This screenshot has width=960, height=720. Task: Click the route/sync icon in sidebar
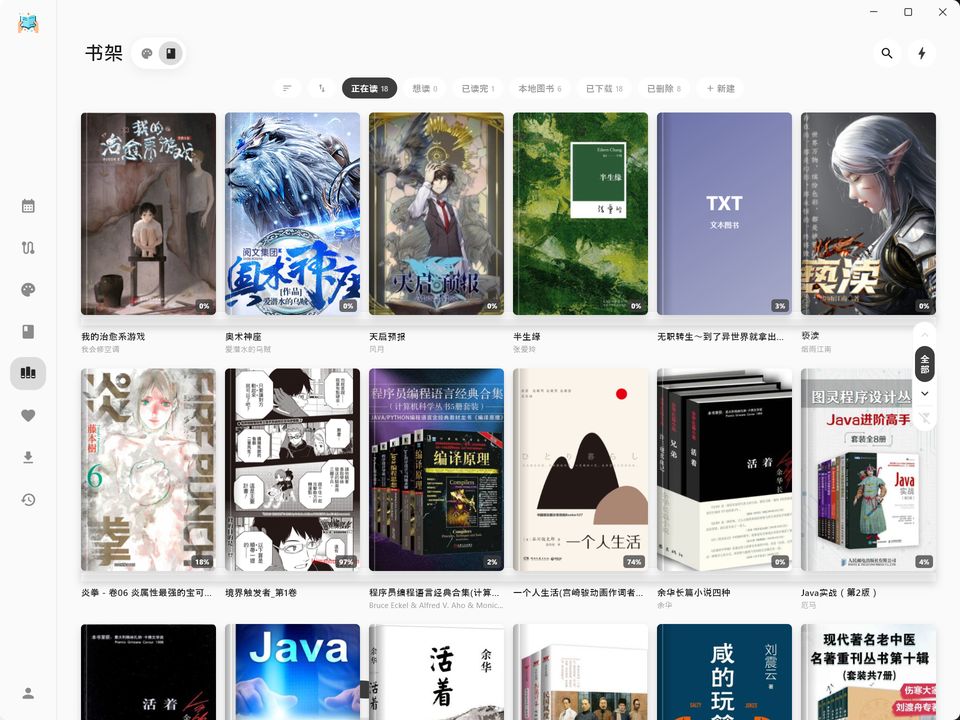point(28,248)
